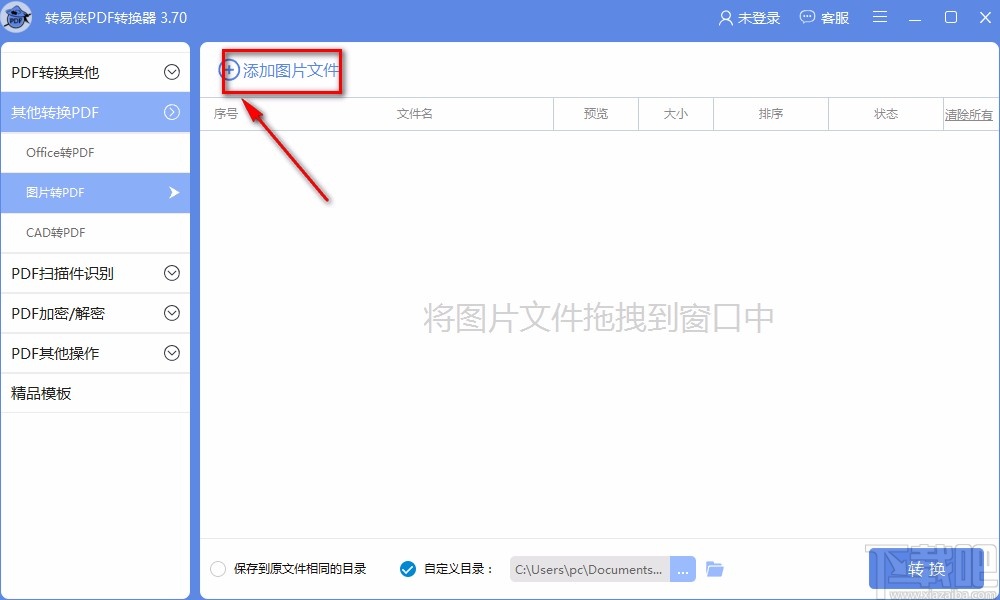1000x600 pixels.
Task: Open the hamburger menu icon
Action: coord(880,17)
